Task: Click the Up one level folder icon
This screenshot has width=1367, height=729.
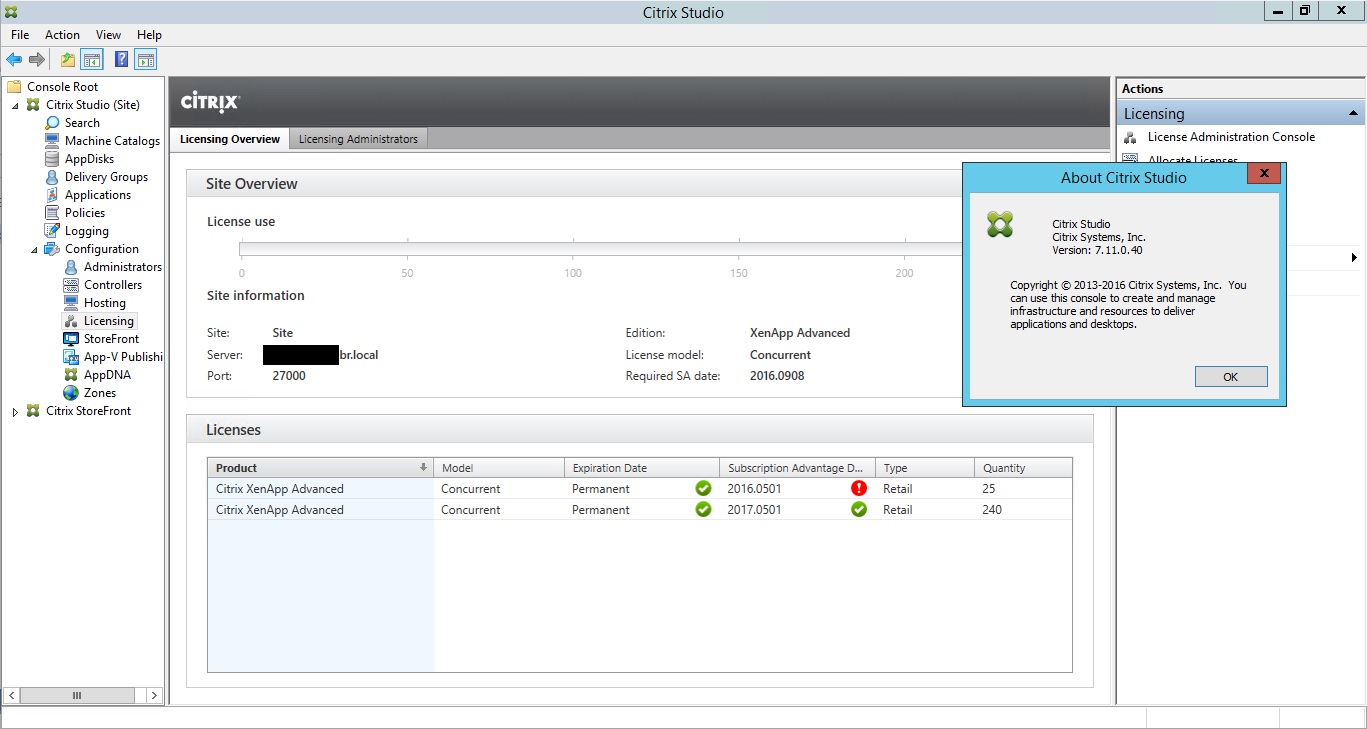Action: pyautogui.click(x=68, y=60)
